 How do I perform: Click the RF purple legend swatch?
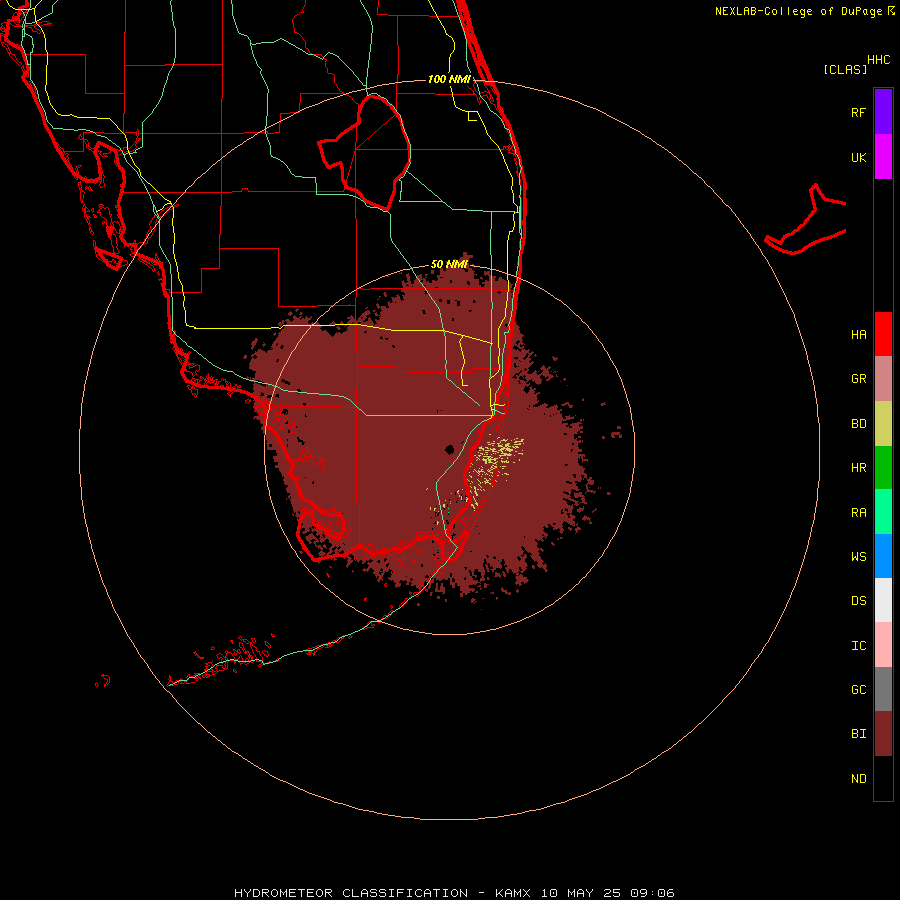pyautogui.click(x=883, y=111)
